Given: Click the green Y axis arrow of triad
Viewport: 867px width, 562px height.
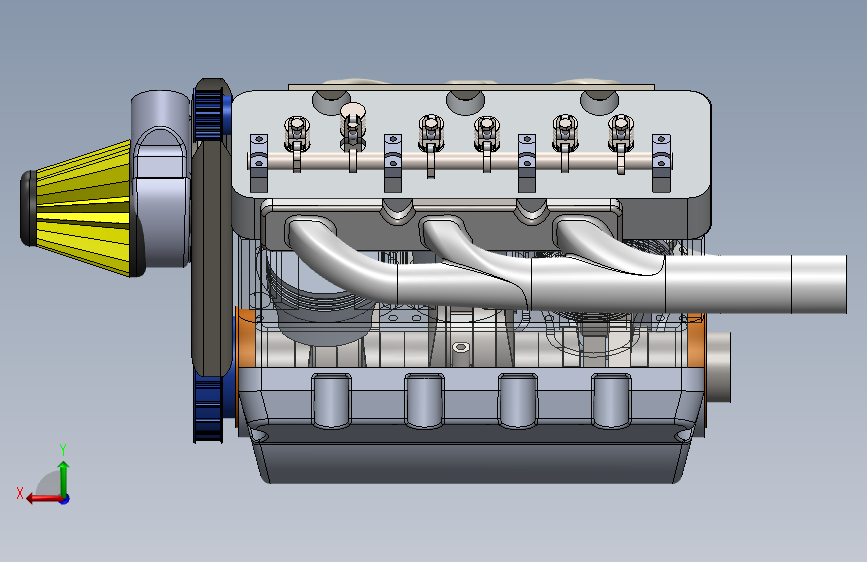Looking at the screenshot, I should click(64, 478).
